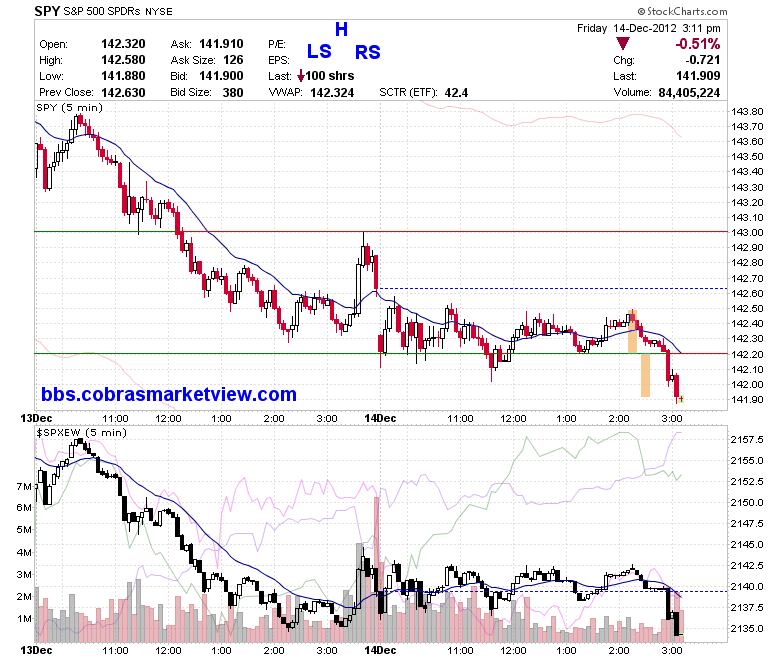Click the 142.00 price axis label
Viewport: 780px width, 659px height.
747,384
